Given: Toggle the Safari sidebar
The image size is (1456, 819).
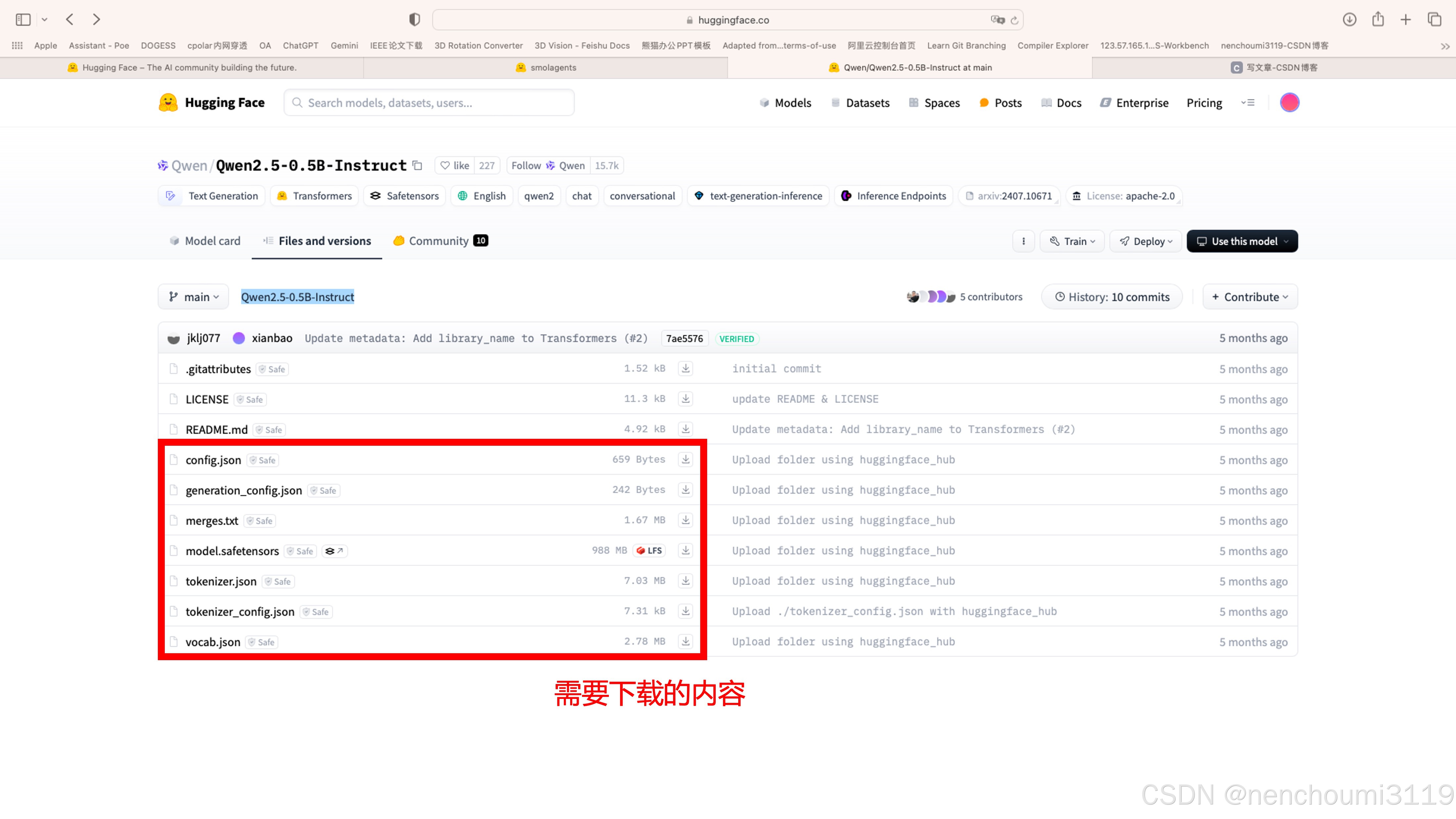Looking at the screenshot, I should tap(23, 20).
